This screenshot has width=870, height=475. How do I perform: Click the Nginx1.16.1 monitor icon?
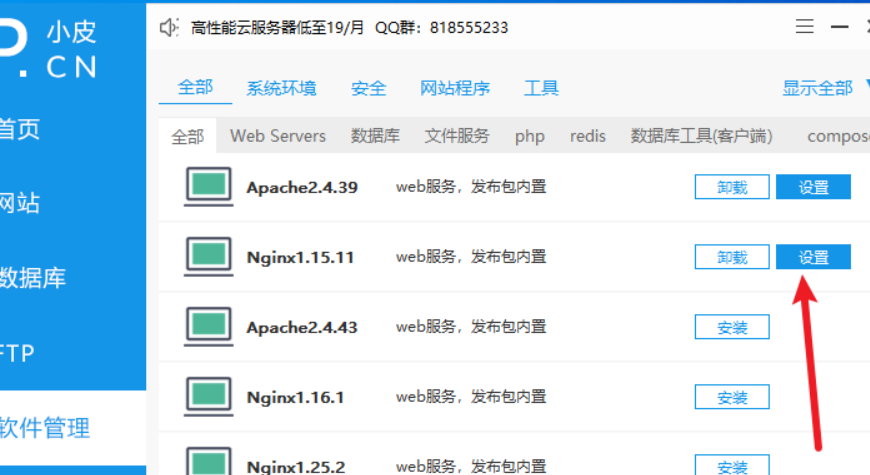pyautogui.click(x=208, y=397)
